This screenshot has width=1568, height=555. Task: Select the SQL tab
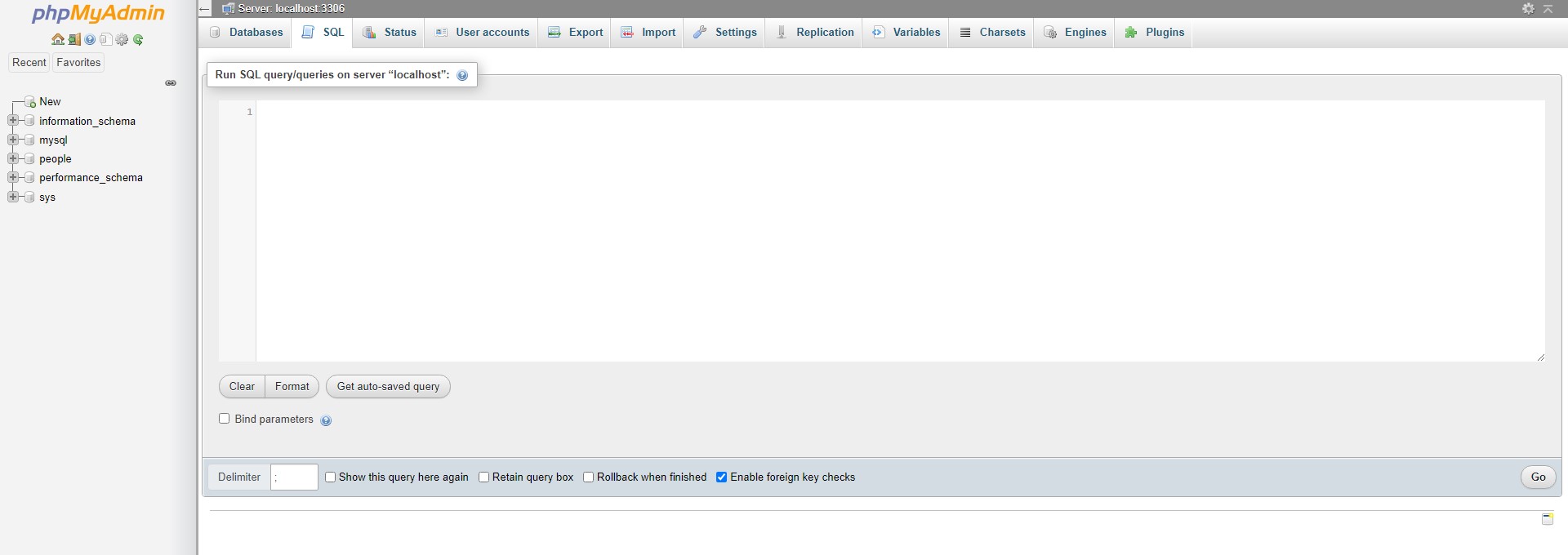[323, 33]
